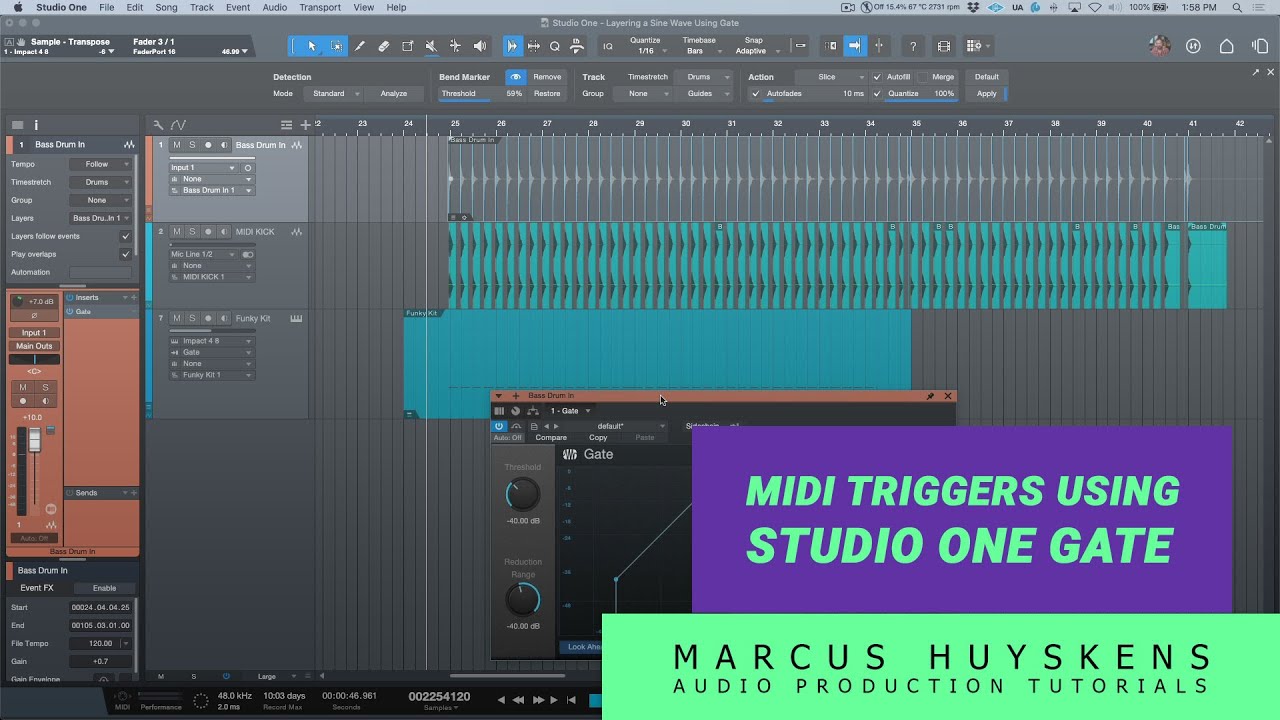Open the Song menu
The image size is (1280, 720).
[166, 7]
